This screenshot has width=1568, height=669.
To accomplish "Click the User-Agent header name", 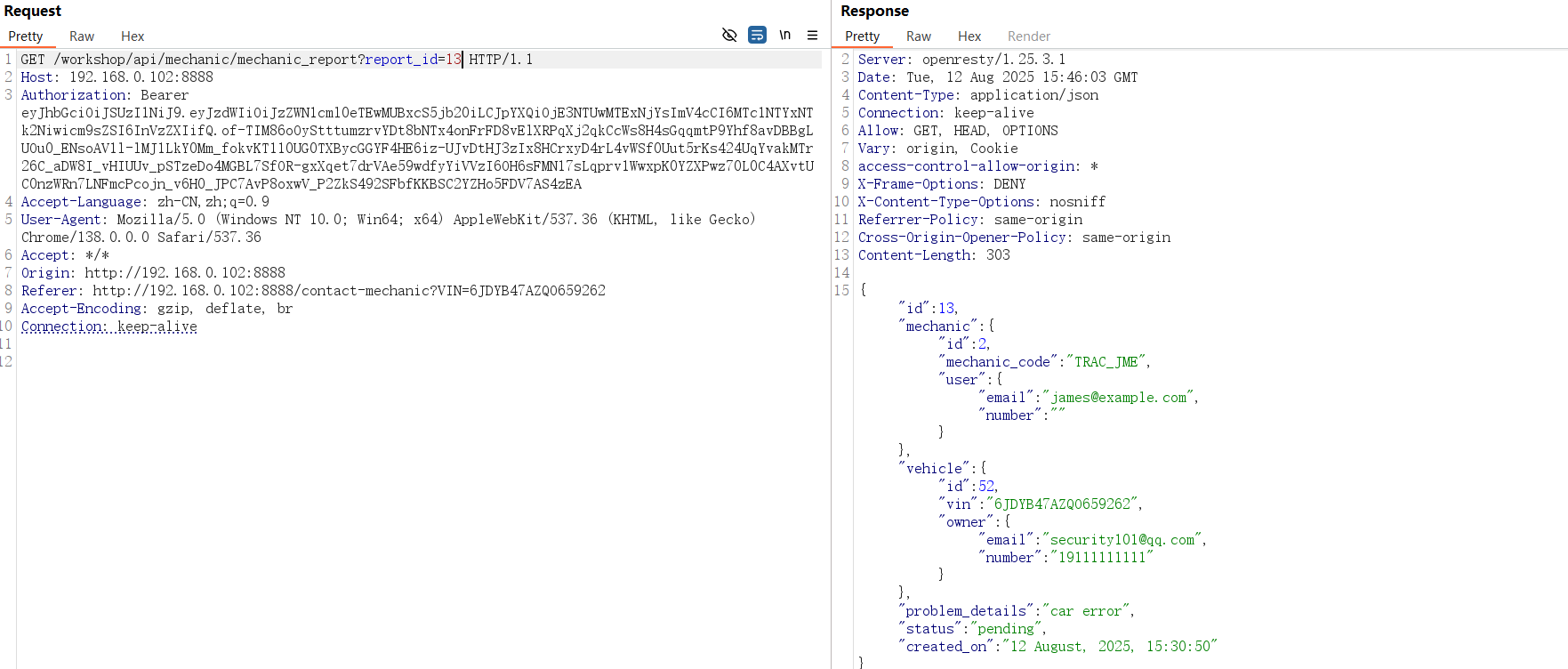I will pos(60,220).
